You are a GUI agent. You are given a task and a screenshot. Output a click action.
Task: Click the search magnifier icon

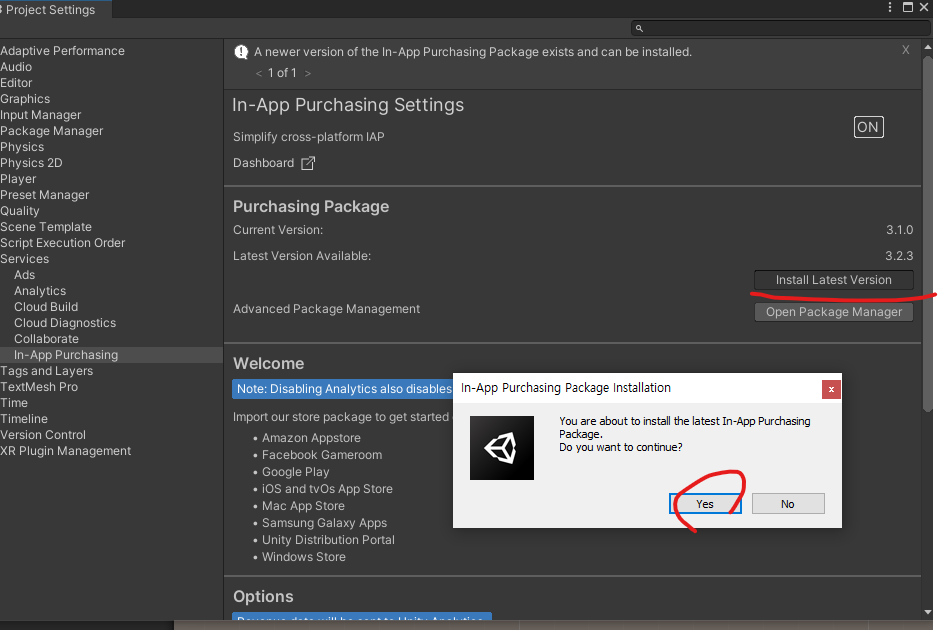(639, 28)
